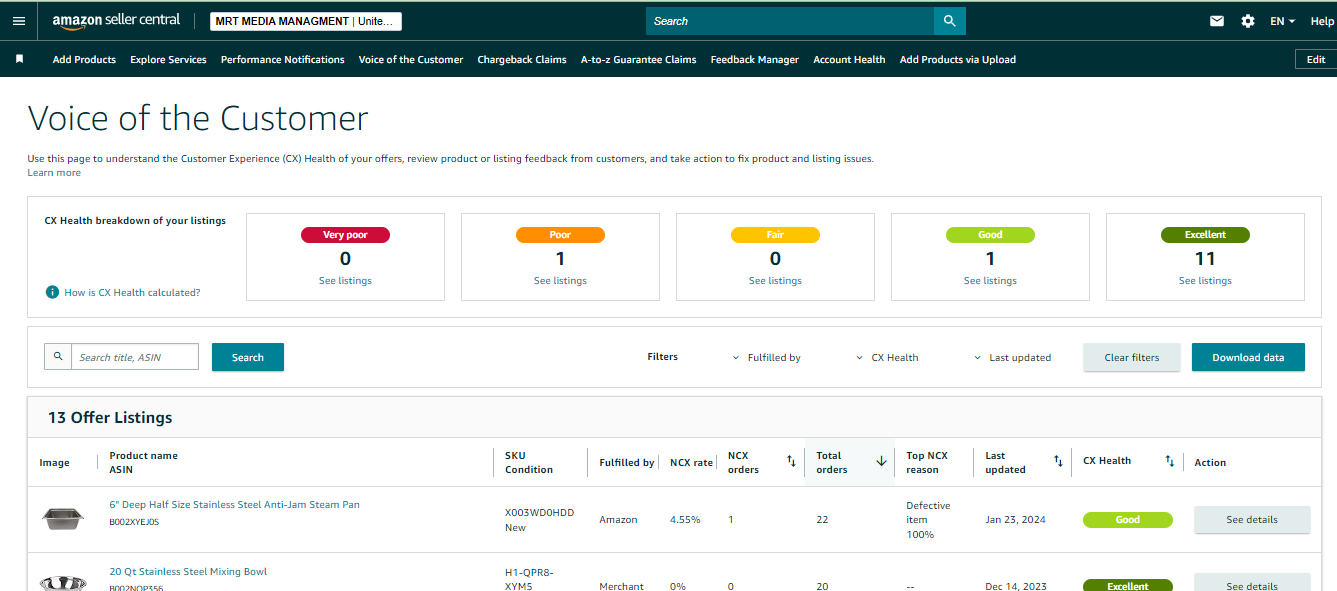This screenshot has height=591, width=1337.
Task: Click the light green Good summary badge
Action: (x=990, y=235)
